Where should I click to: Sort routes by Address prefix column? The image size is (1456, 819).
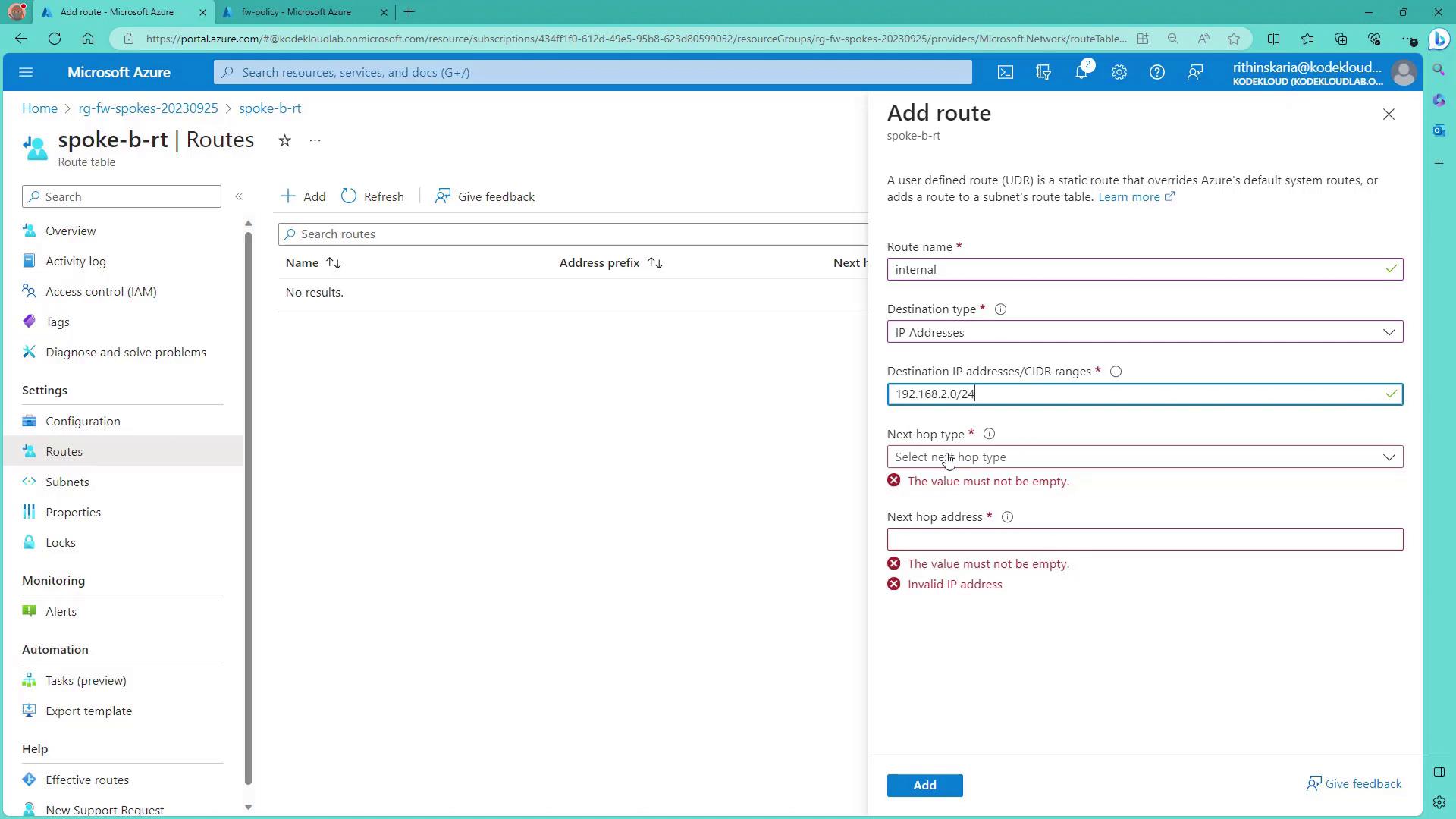(x=610, y=263)
